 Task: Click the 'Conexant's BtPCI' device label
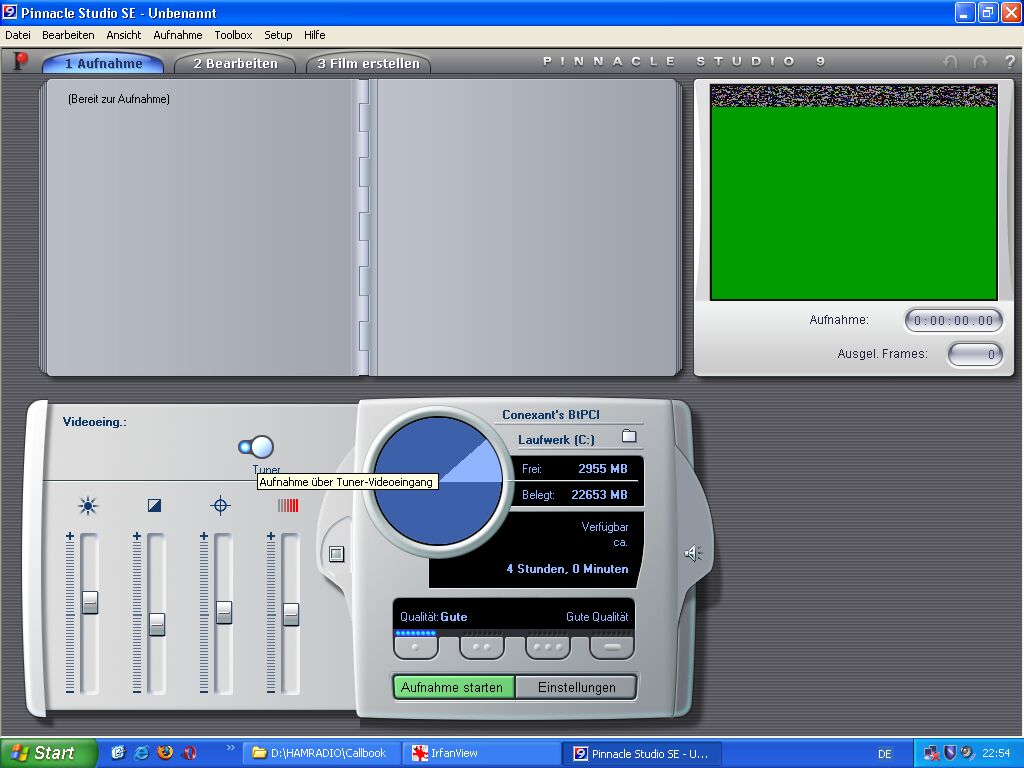[551, 415]
